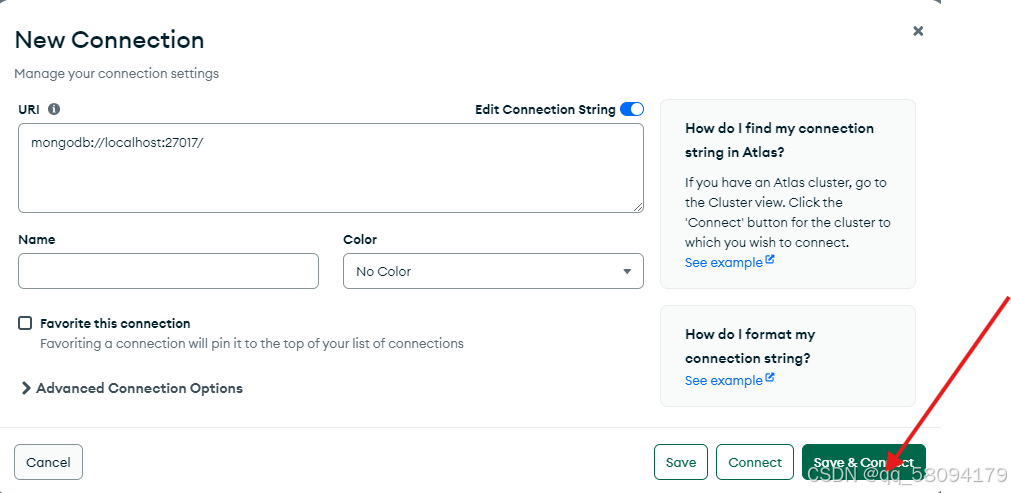The height and width of the screenshot is (493, 1011).
Task: Click the Save button
Action: coord(681,462)
